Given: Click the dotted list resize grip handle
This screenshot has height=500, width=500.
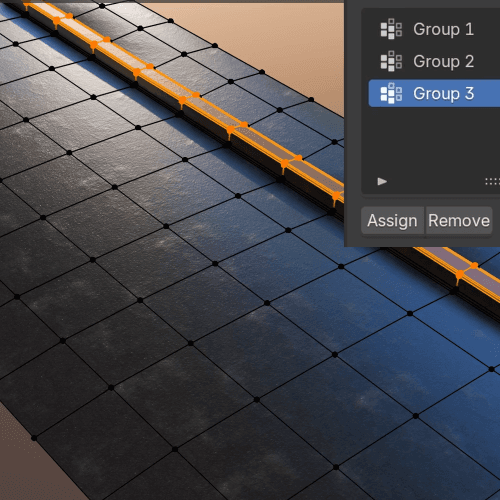Looking at the screenshot, I should (x=492, y=181).
